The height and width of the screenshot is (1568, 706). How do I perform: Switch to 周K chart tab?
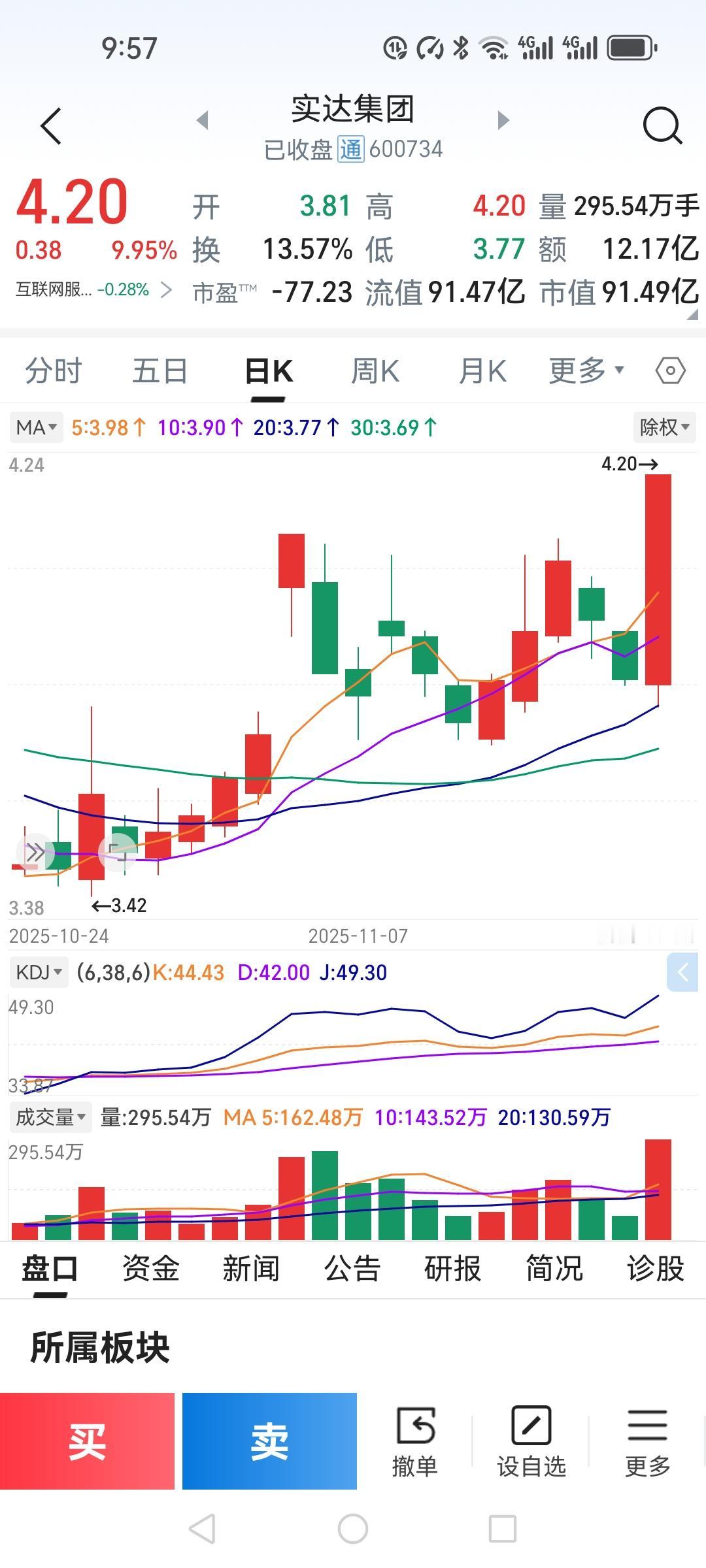click(375, 371)
